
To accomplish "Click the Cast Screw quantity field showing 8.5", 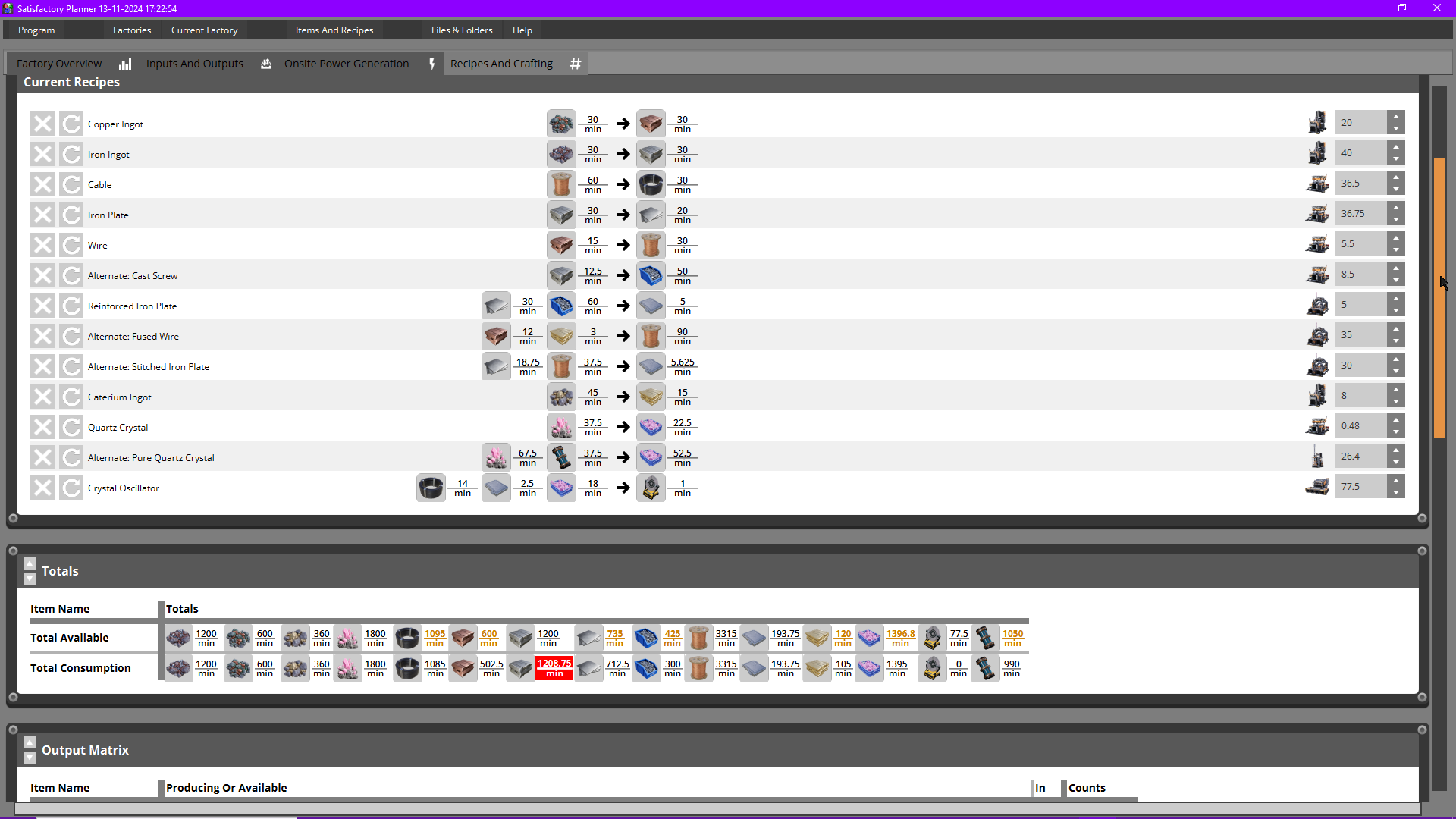I will coord(1360,275).
